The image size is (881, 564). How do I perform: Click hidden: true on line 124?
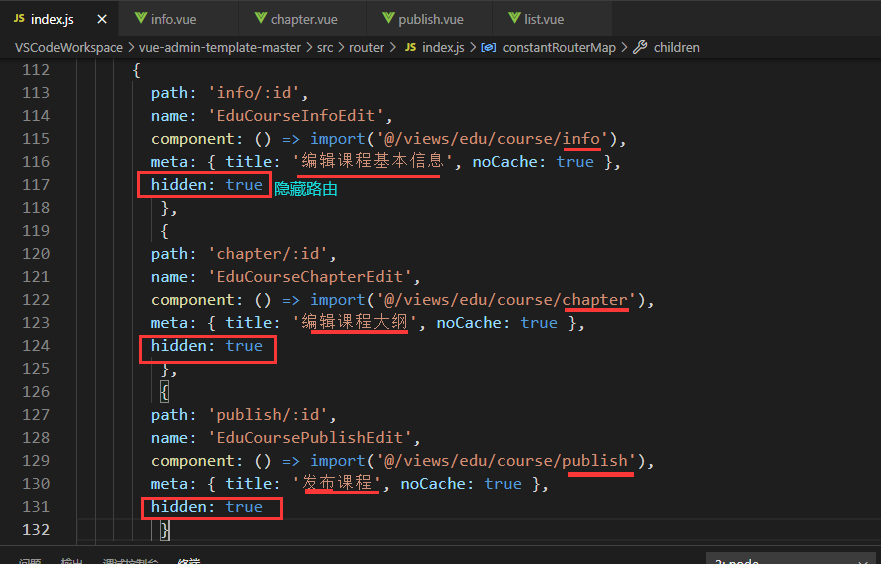(x=206, y=346)
